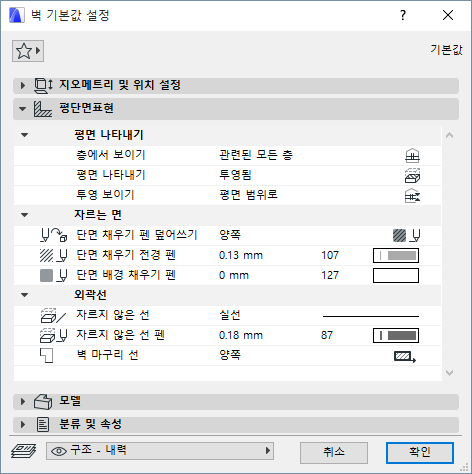
Task: Select the 단면 채우기 펜 덮어쓰기 row label
Action: [137, 235]
